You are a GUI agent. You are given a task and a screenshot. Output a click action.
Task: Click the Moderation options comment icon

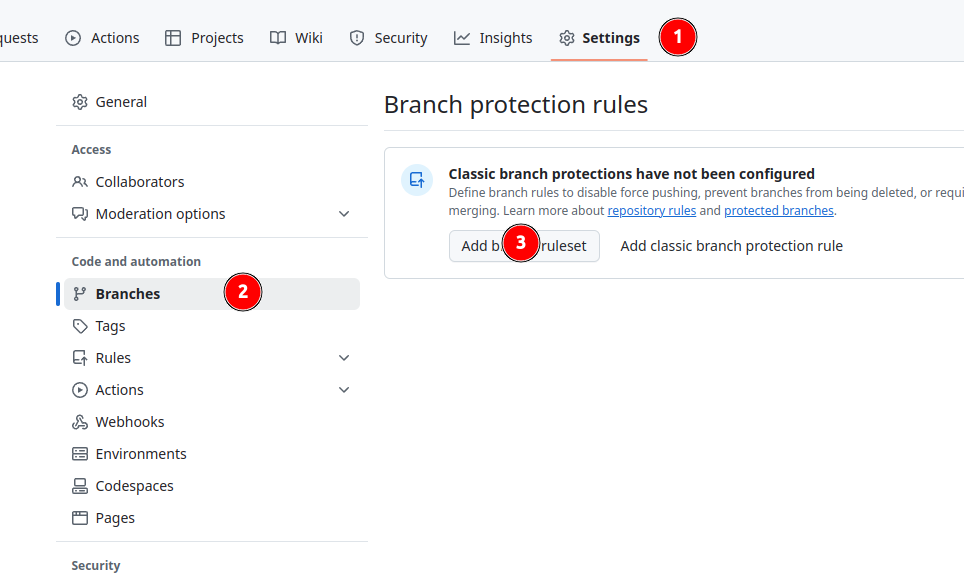coord(80,214)
